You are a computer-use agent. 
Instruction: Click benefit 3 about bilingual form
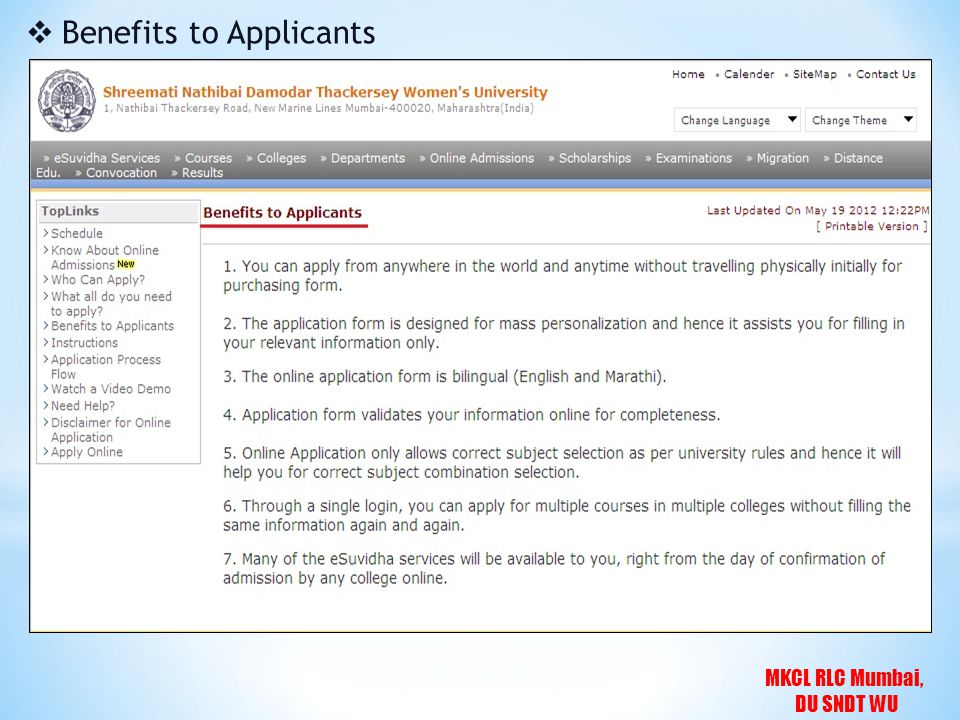(444, 377)
